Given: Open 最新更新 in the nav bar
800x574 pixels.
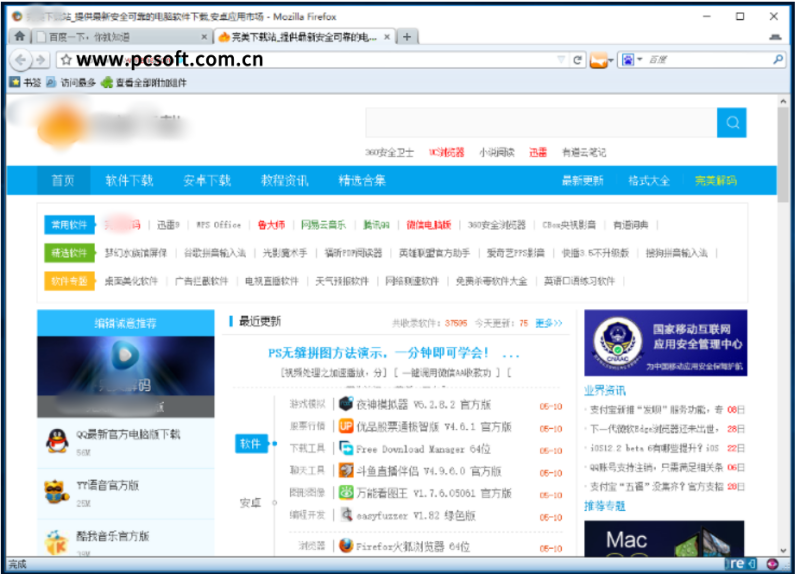Looking at the screenshot, I should point(582,180).
